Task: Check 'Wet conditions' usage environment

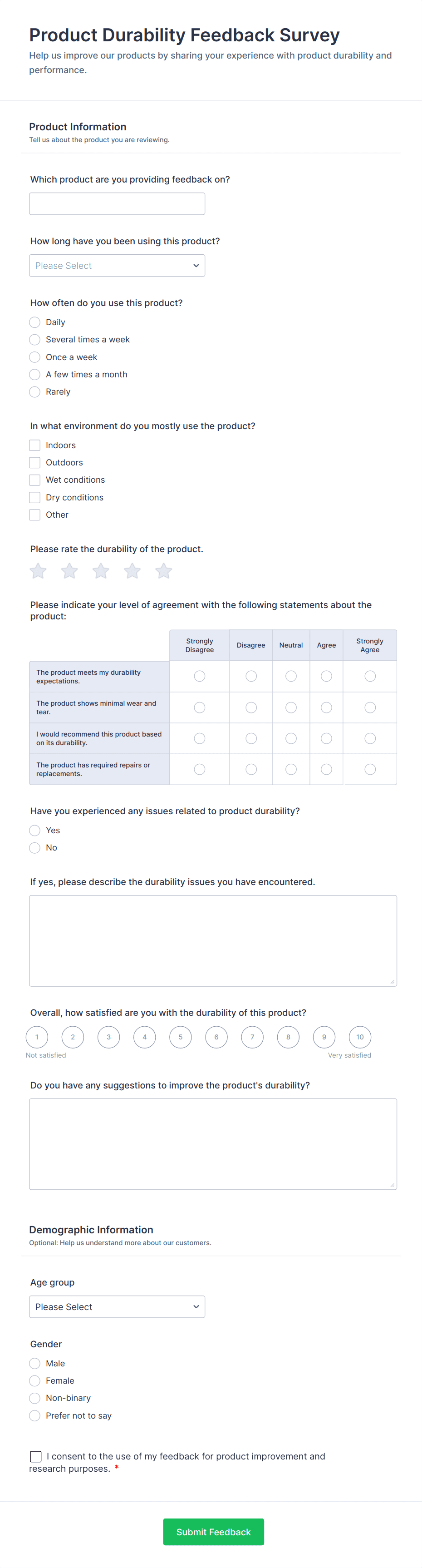Action: coord(34,480)
